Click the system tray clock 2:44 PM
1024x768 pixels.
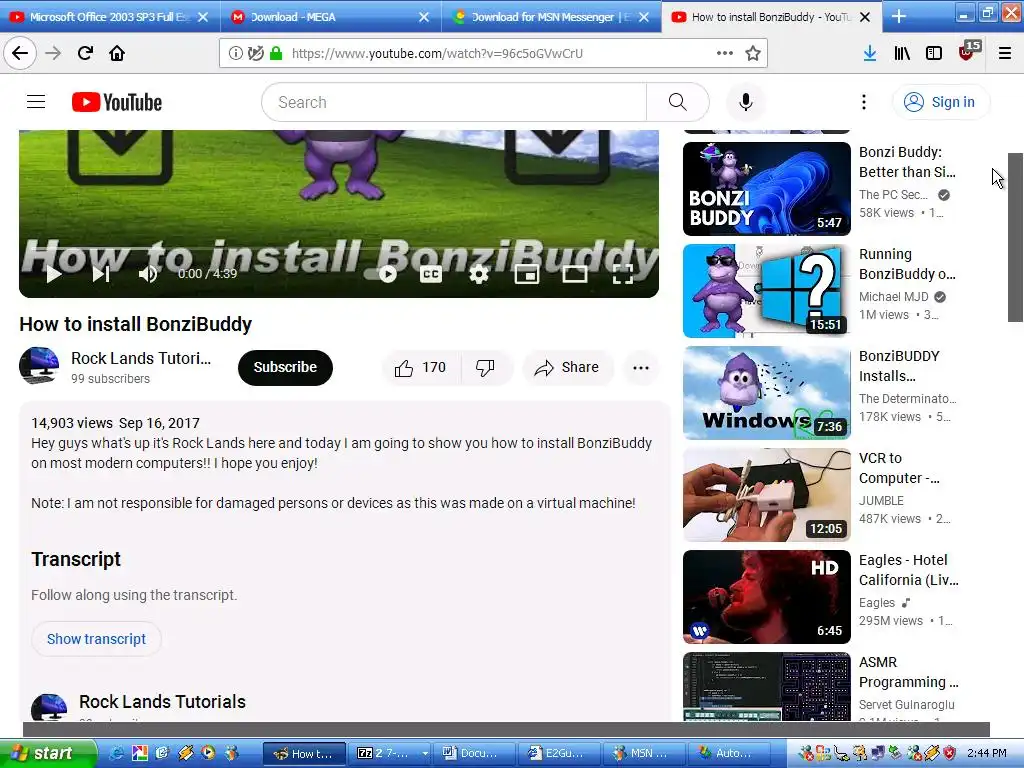click(x=986, y=753)
